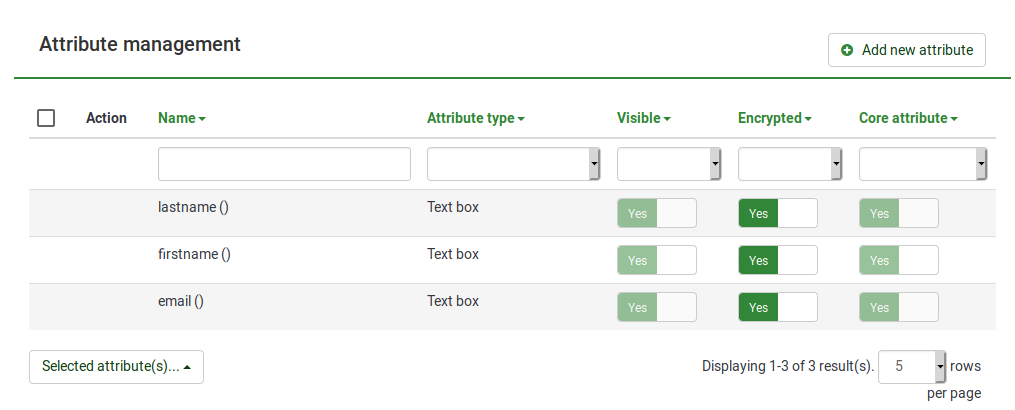Viewport: 1015px width, 410px height.
Task: Sort by Core attribute column header
Action: 908,118
